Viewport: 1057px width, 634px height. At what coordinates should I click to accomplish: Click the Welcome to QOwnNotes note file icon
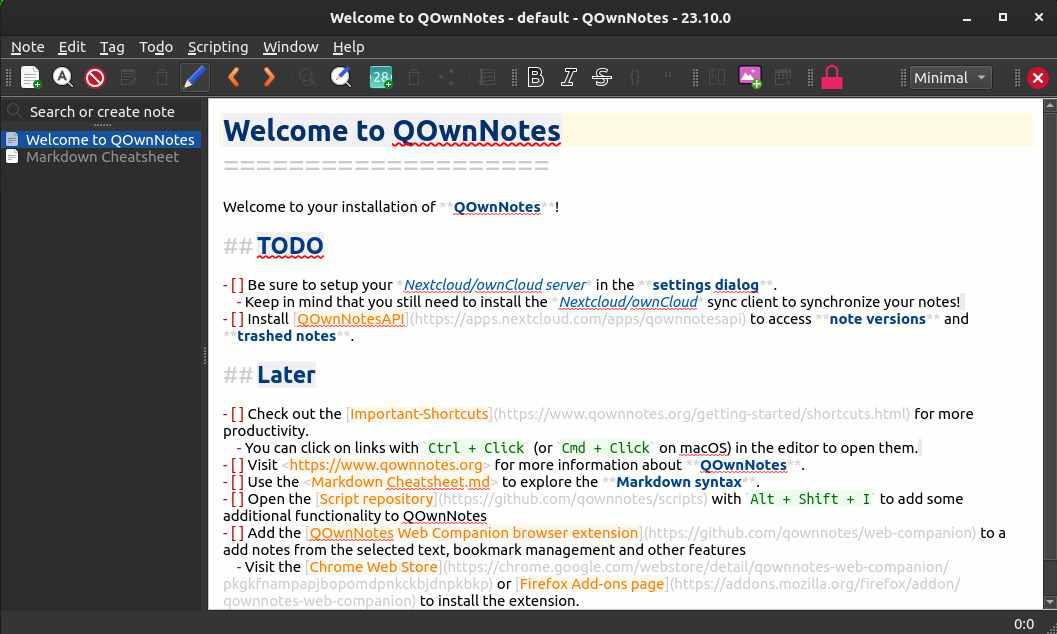(12, 139)
